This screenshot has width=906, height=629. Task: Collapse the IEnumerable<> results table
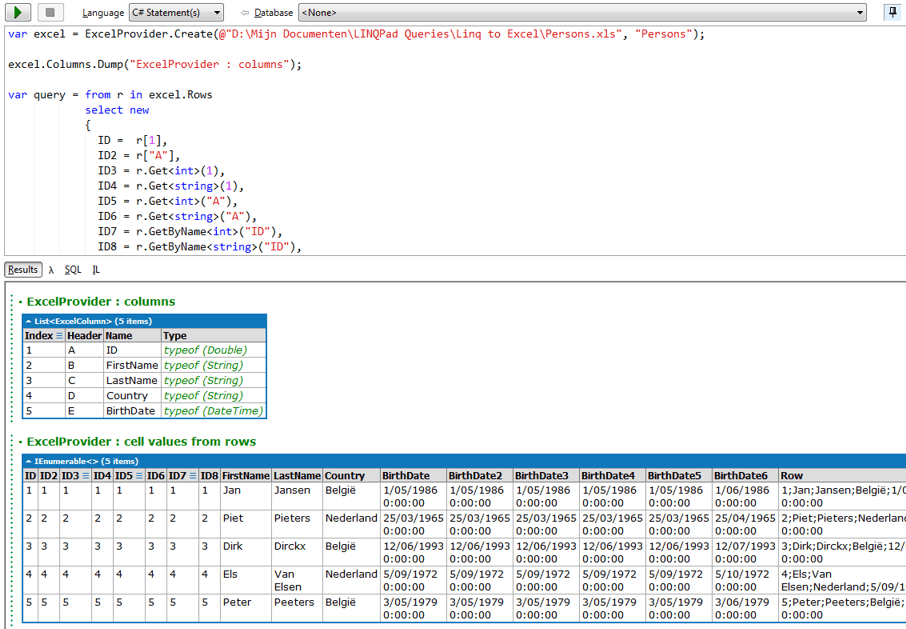tap(28, 461)
